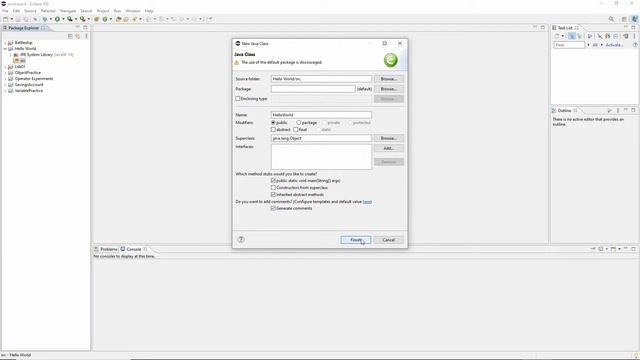640x360 pixels.
Task: Click the Interfaces list box
Action: click(x=321, y=157)
